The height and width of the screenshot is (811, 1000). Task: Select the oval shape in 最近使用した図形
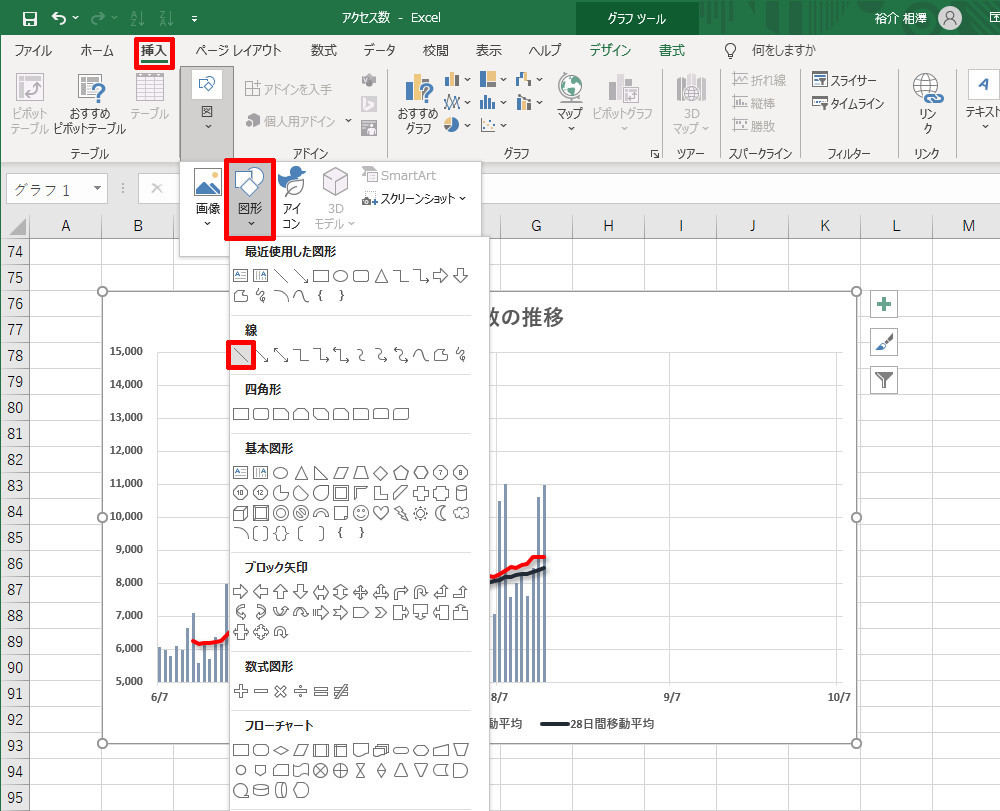[341, 276]
